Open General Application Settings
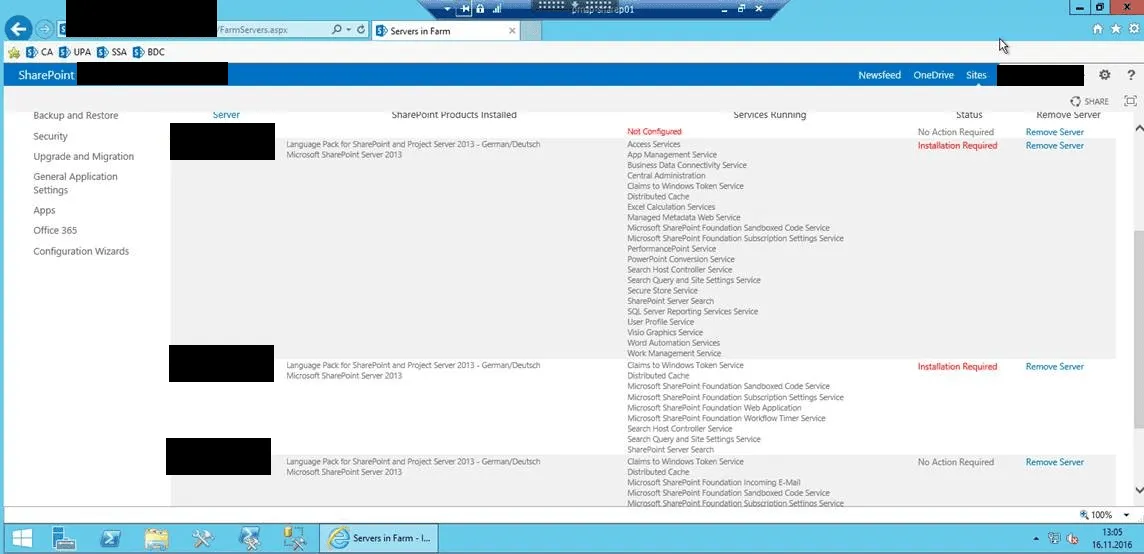The width and height of the screenshot is (1144, 554). pos(75,183)
